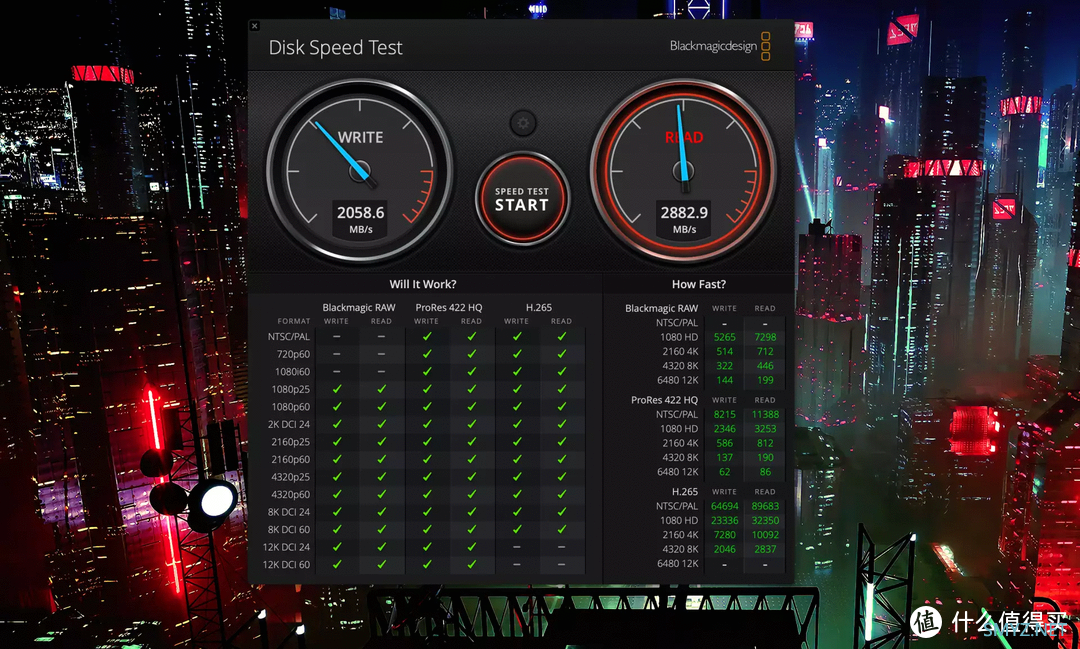Click the 2K DCI 24 format row label

click(x=289, y=424)
